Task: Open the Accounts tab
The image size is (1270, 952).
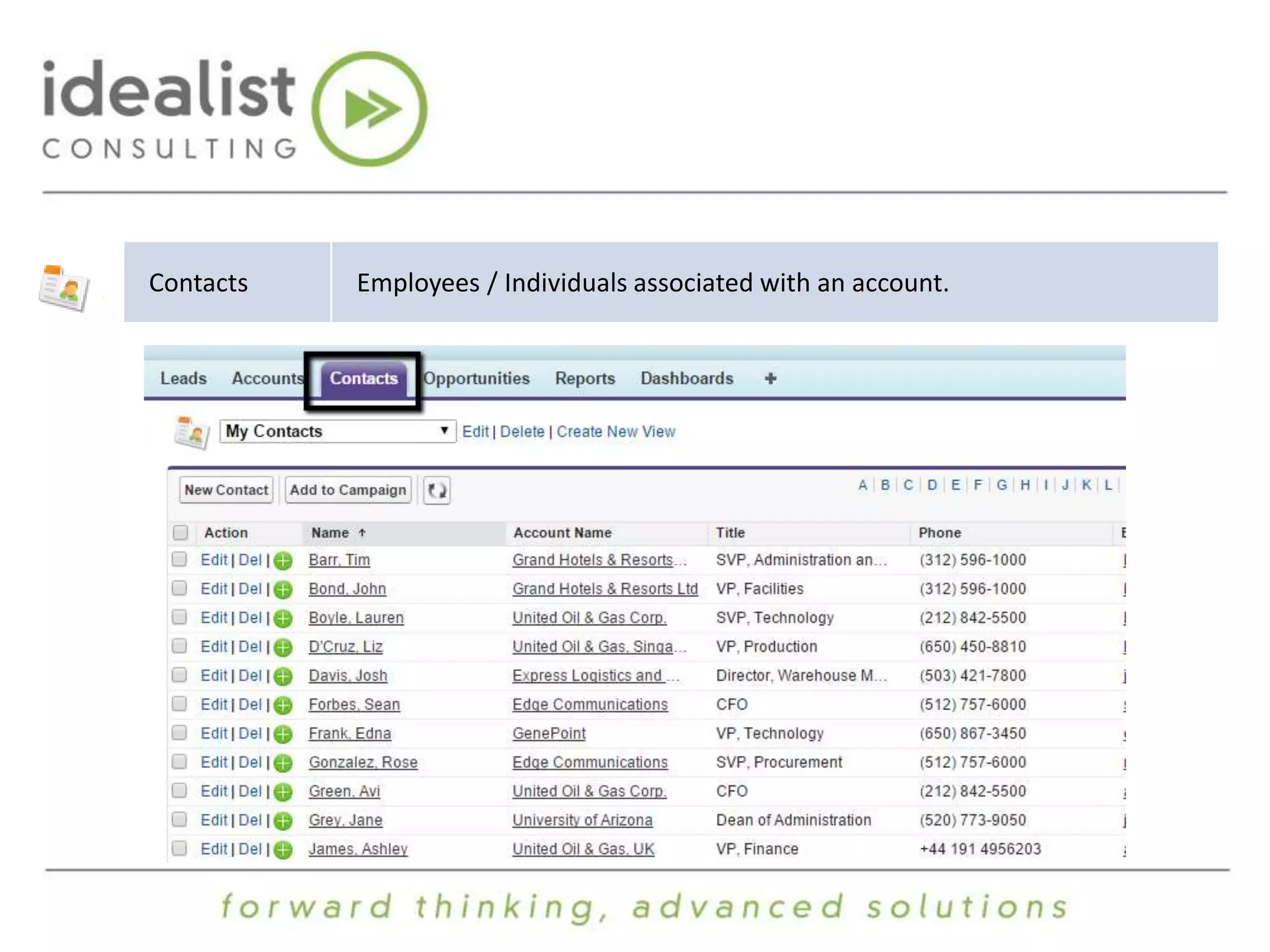Action: click(x=268, y=378)
